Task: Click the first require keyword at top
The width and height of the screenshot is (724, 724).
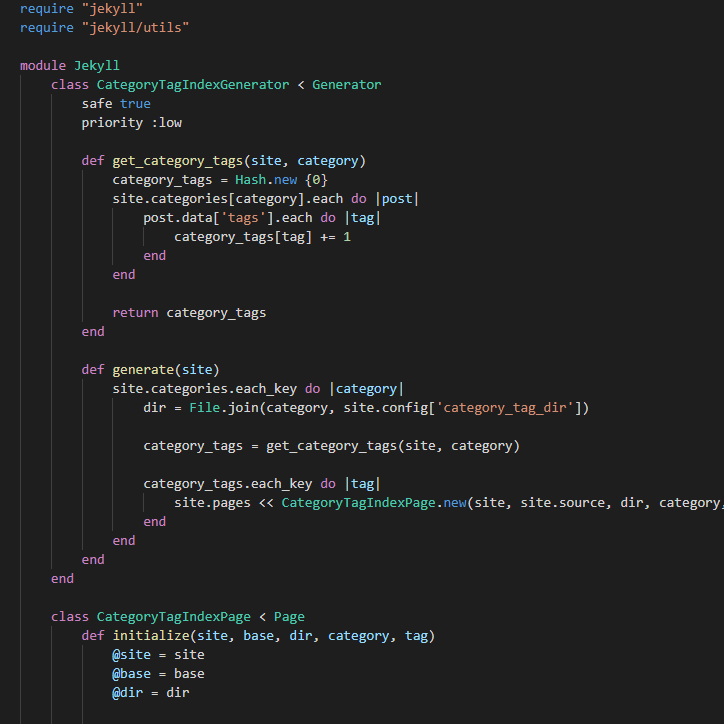Action: point(47,9)
